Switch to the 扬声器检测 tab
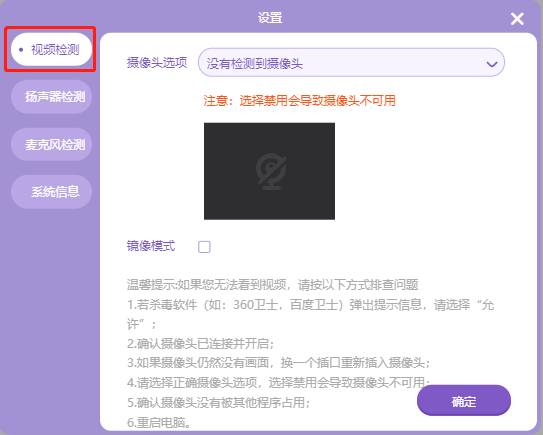Screen dimensions: 543x435 click(x=51, y=97)
